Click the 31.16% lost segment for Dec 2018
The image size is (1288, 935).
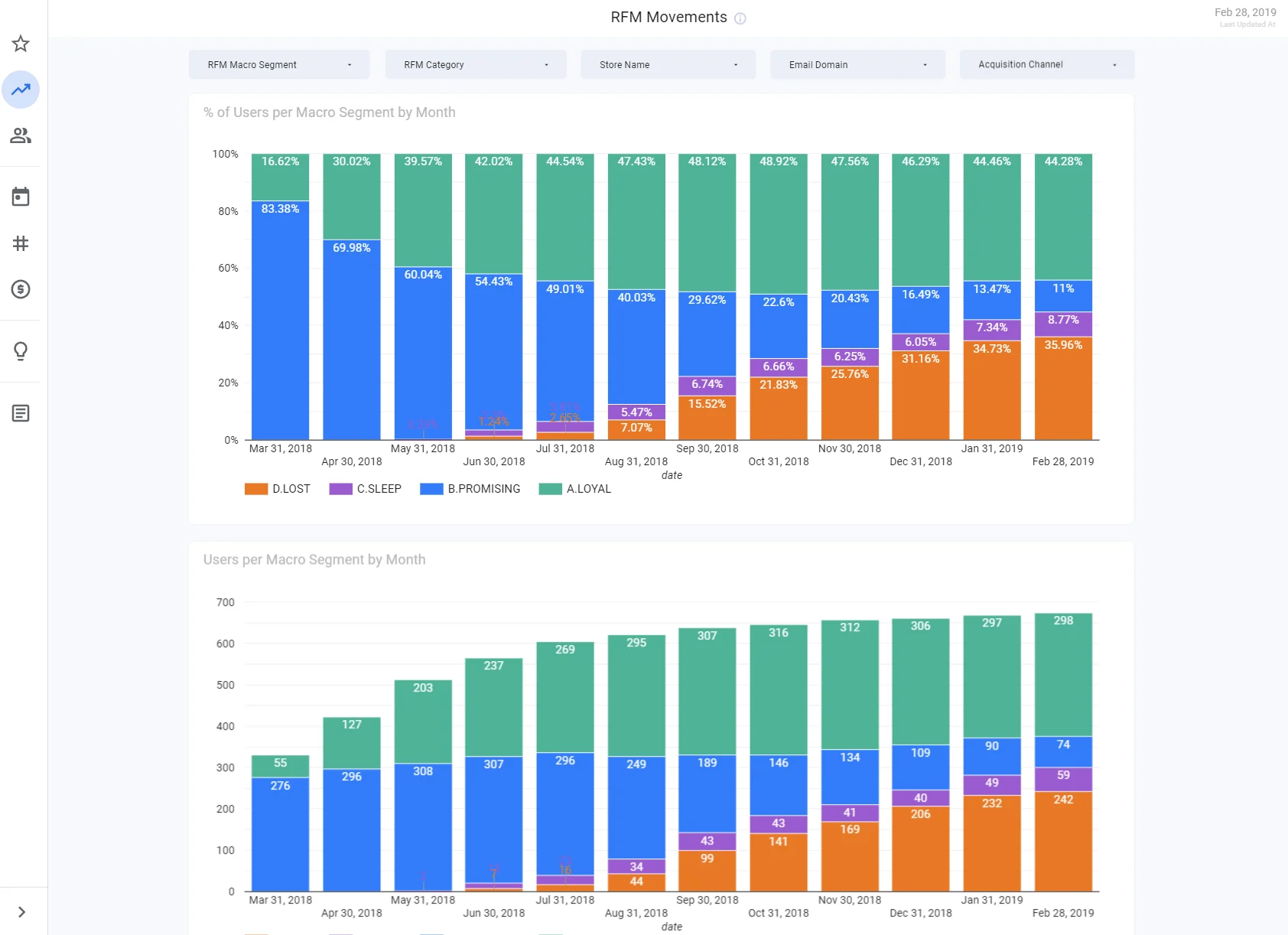[x=920, y=396]
